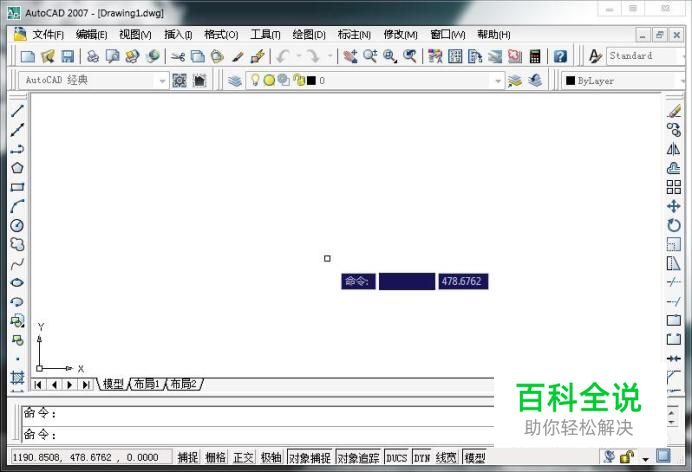Image resolution: width=692 pixels, height=472 pixels.
Task: Select the Circle tool
Action: (17, 225)
